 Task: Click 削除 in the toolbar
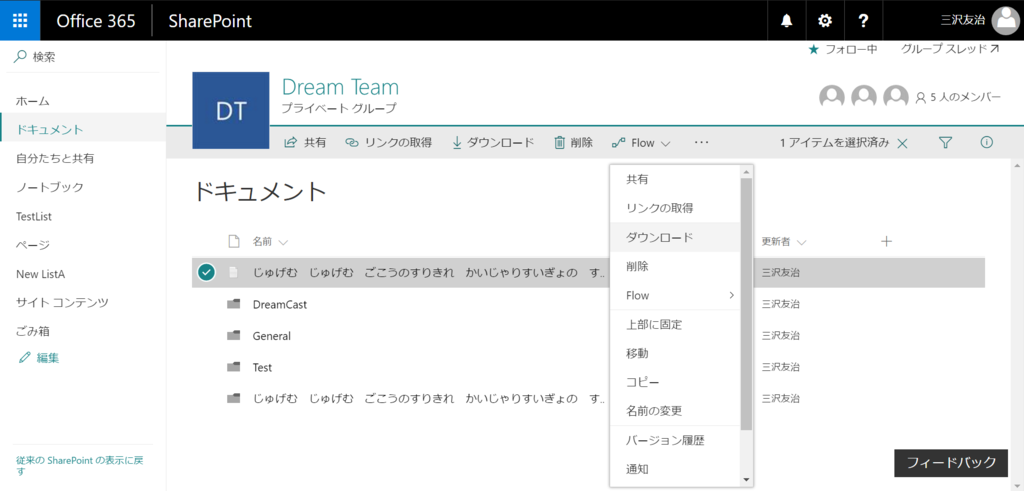click(x=573, y=142)
